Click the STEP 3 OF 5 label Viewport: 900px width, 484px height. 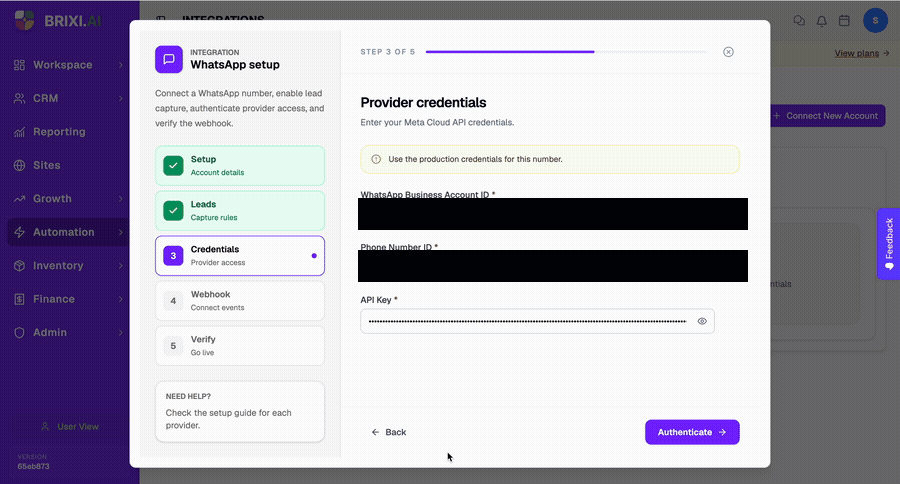click(387, 52)
